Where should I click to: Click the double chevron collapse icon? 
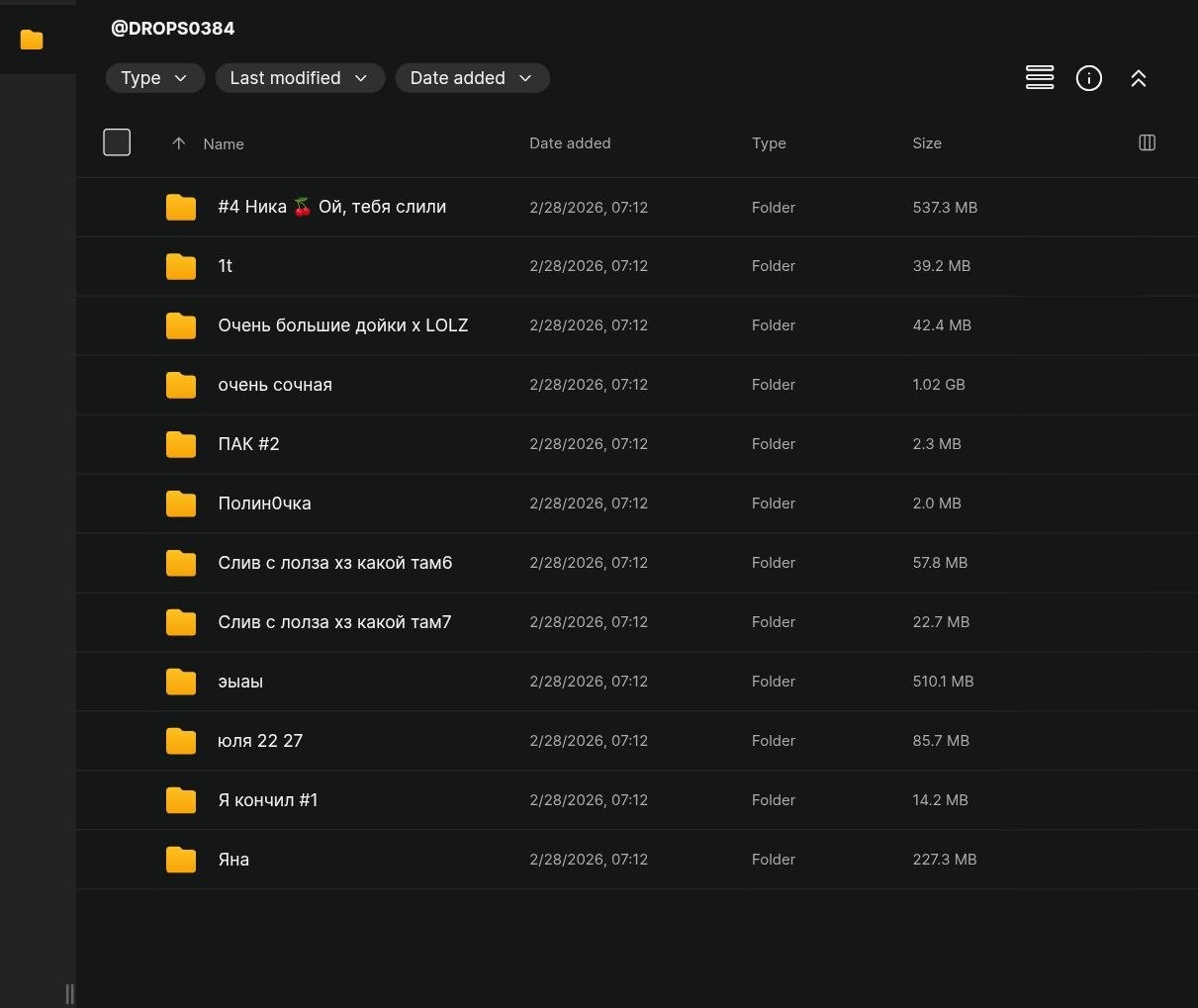tap(1138, 78)
